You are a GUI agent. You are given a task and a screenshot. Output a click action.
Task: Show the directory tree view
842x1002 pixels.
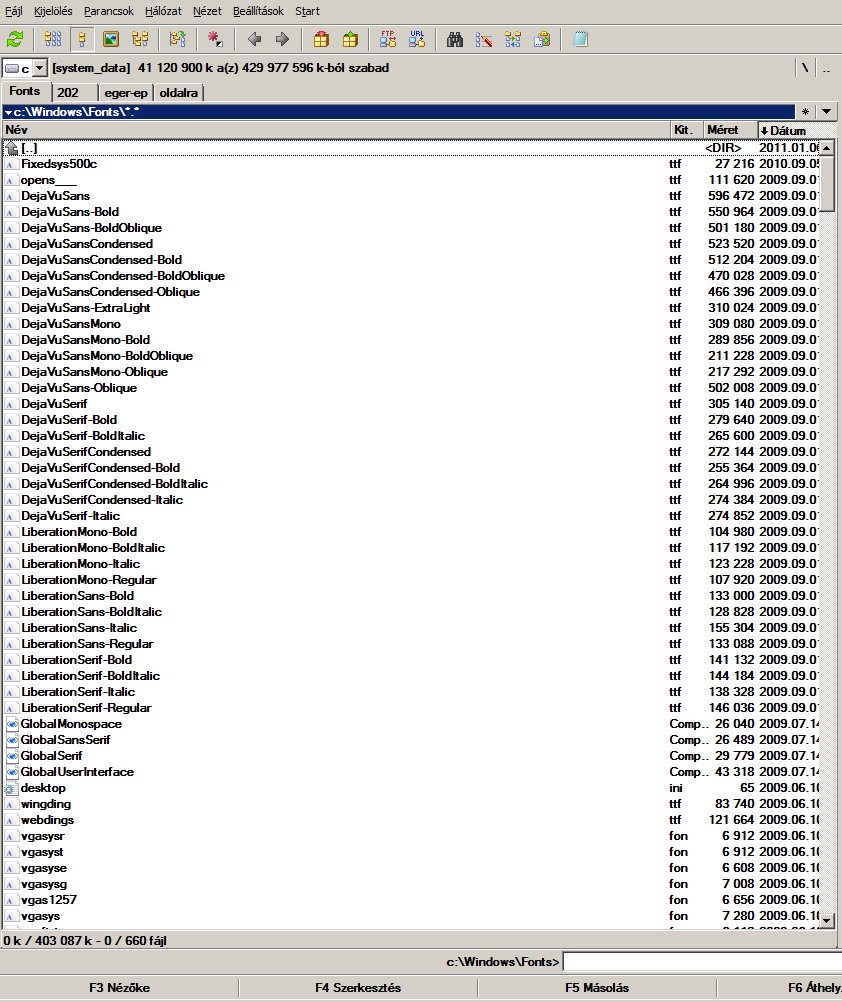click(x=141, y=40)
